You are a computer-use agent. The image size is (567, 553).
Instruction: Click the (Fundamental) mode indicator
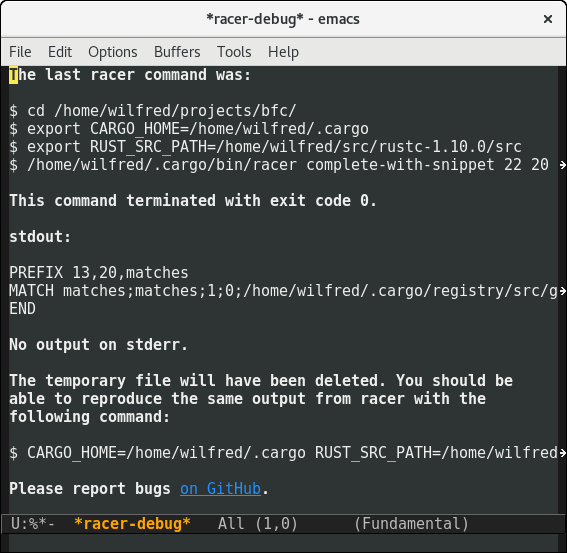point(411,524)
